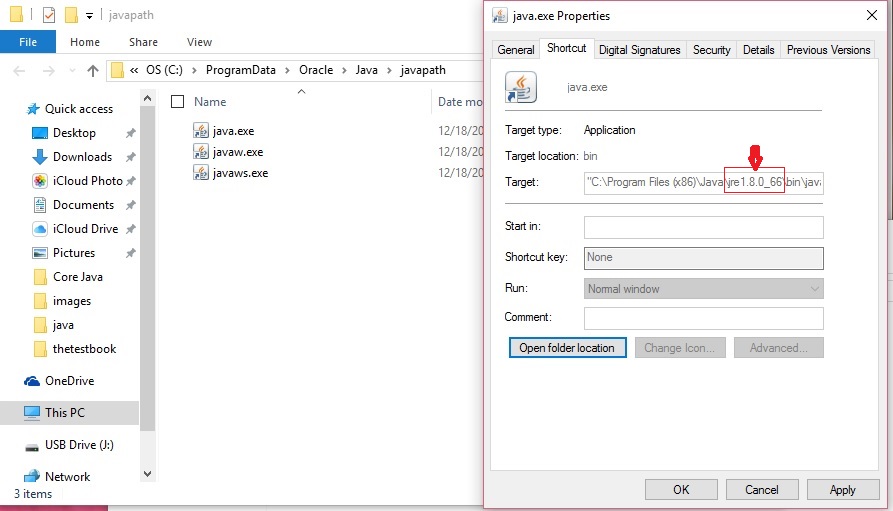Open the Home ribbon tab
893x511 pixels.
click(x=85, y=42)
